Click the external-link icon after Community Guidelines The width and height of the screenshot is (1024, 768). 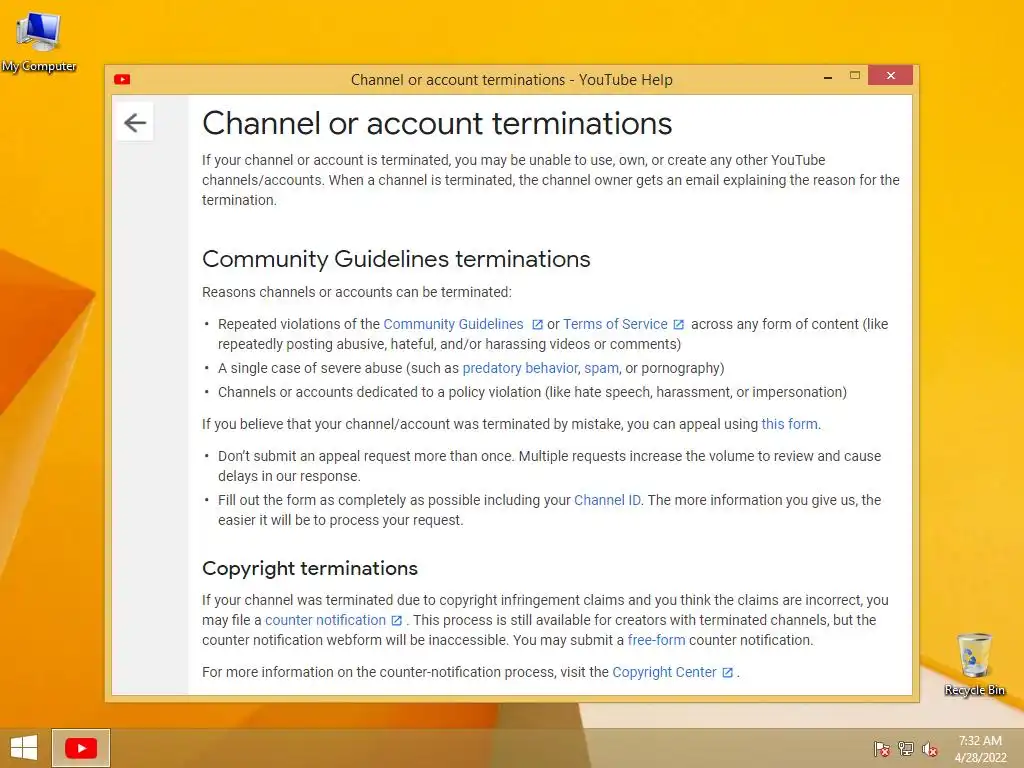537,325
